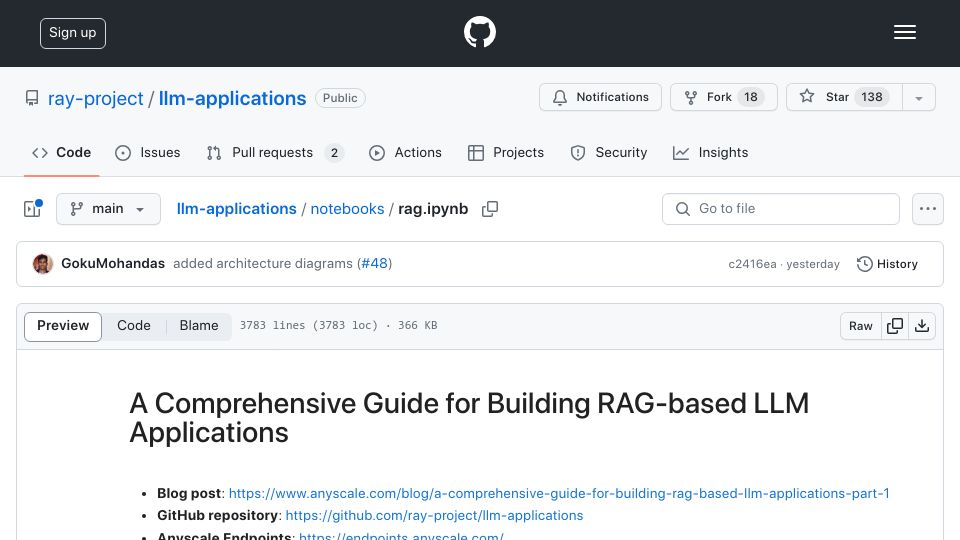
Task: Open the Projects tab
Action: click(x=506, y=152)
